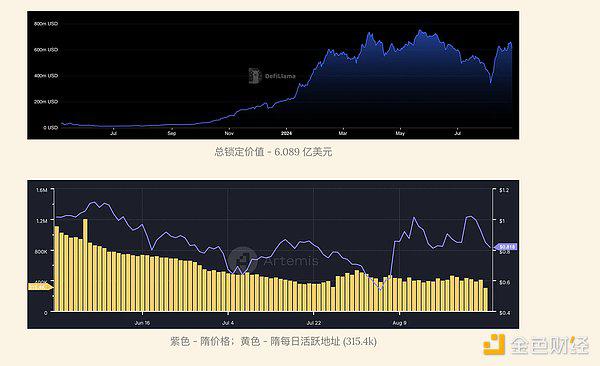Image resolution: width=600 pixels, height=366 pixels.
Task: Select the Nov label on the TVL timeline
Action: coord(229,133)
